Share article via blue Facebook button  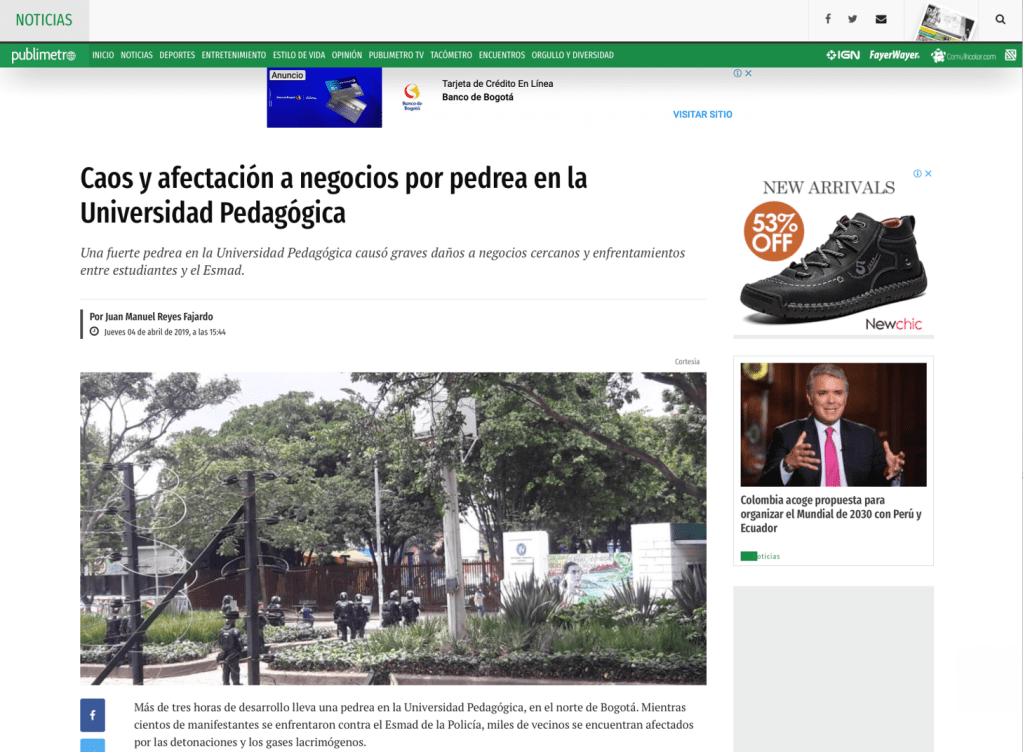[92, 715]
